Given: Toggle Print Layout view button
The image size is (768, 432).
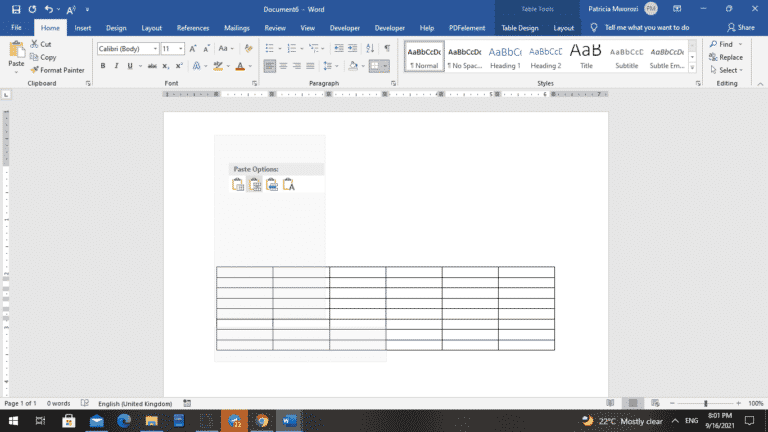Looking at the screenshot, I should 633,403.
